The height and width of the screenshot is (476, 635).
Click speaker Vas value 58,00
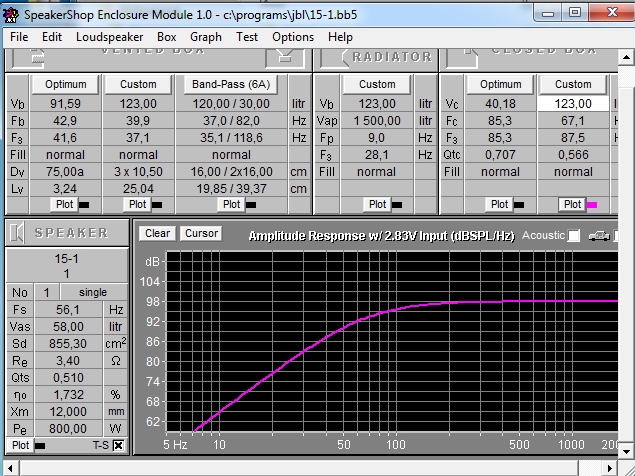[68, 327]
